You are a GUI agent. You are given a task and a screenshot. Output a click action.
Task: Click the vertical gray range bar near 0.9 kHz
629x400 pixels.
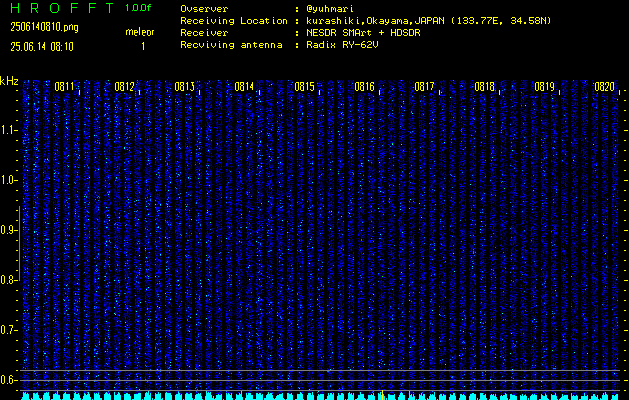coord(20,243)
